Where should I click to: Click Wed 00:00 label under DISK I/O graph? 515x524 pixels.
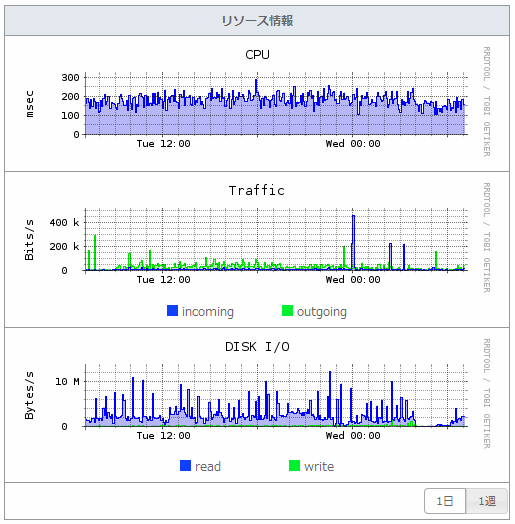tap(353, 435)
